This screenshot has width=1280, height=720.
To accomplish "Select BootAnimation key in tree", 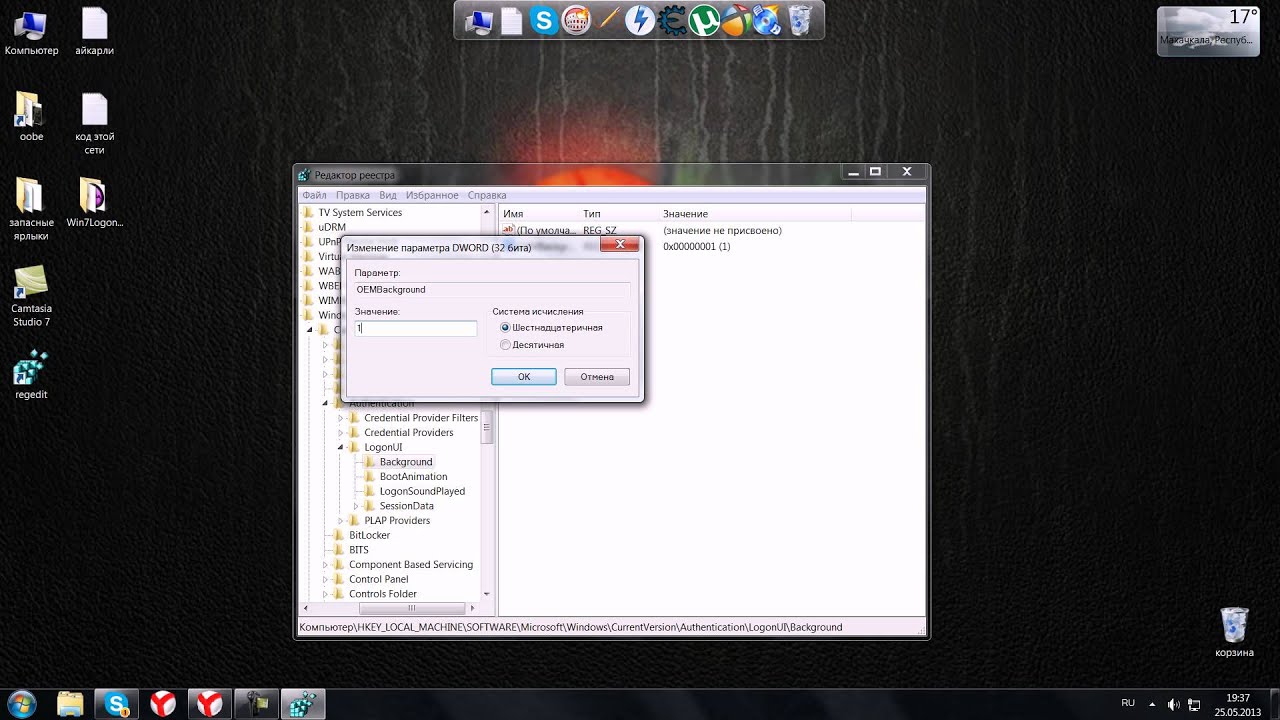I will pos(412,477).
